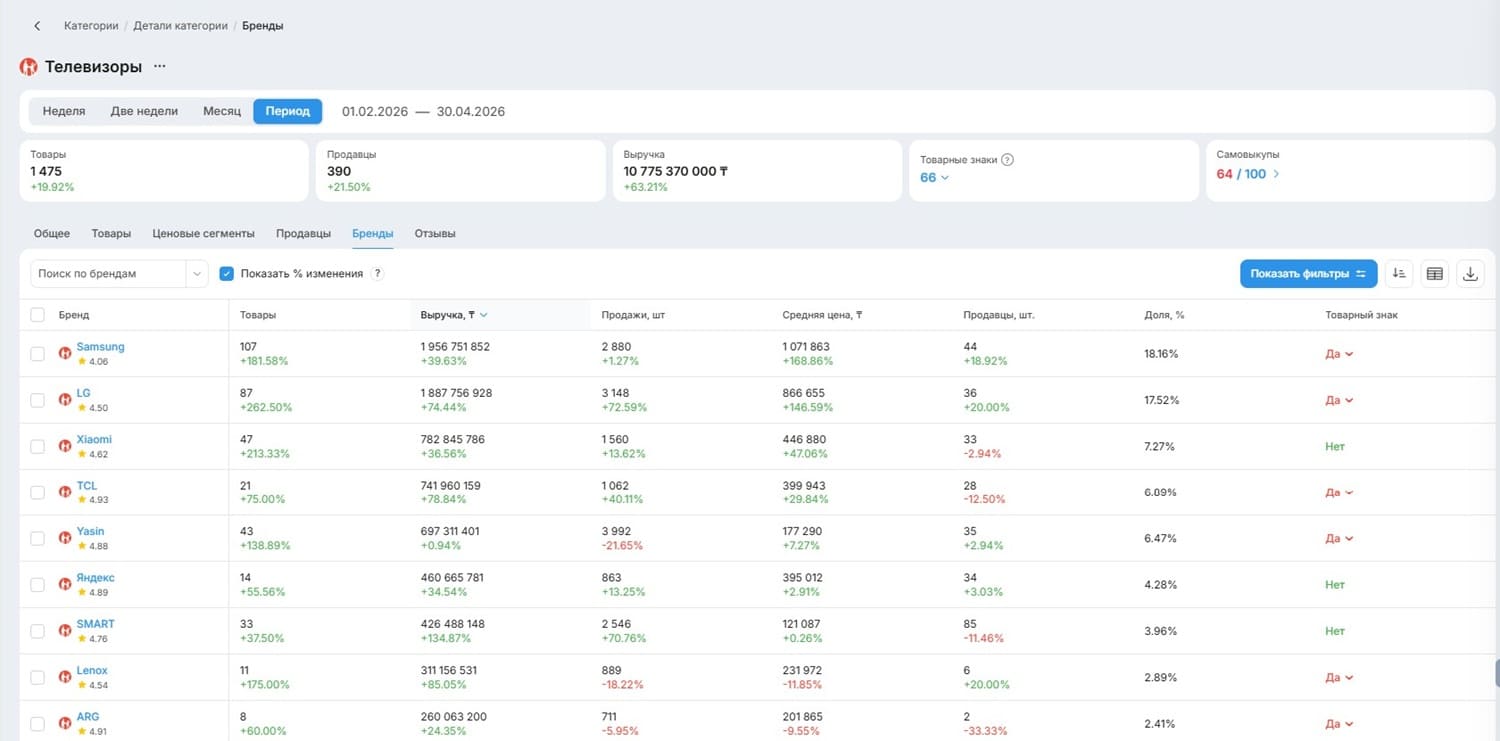This screenshot has width=1500, height=741.
Task: Click the marketplace icon beside Яндекс
Action: pyautogui.click(x=65, y=584)
